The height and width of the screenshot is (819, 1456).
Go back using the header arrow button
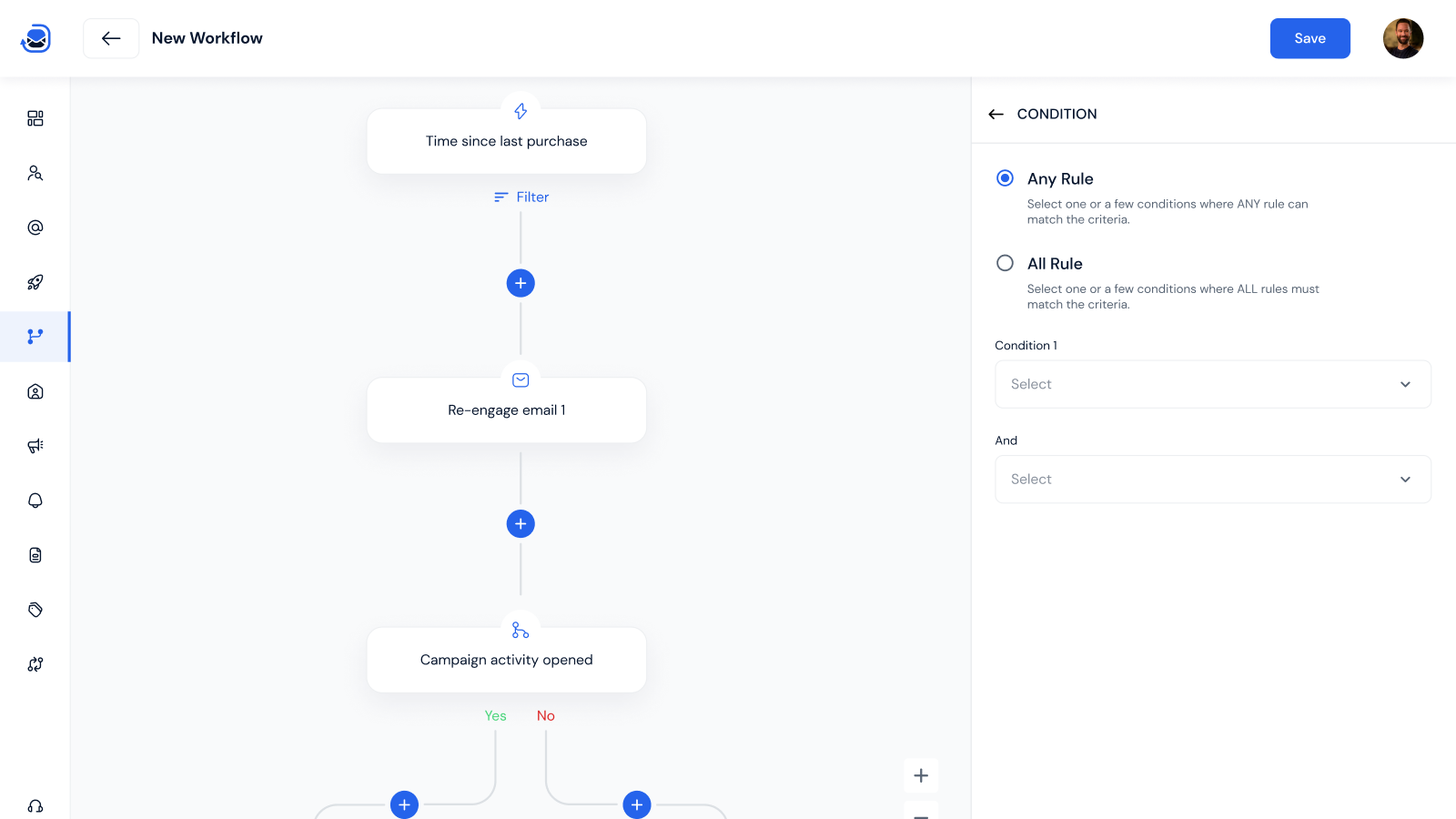111,38
